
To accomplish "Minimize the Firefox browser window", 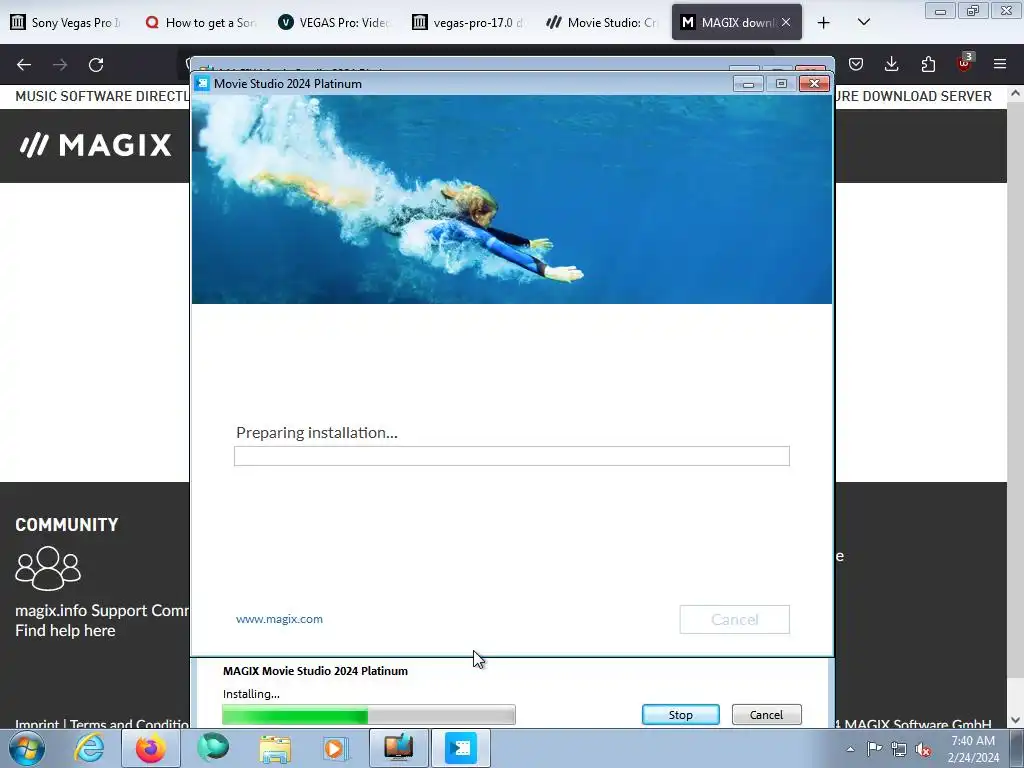I will [x=940, y=10].
